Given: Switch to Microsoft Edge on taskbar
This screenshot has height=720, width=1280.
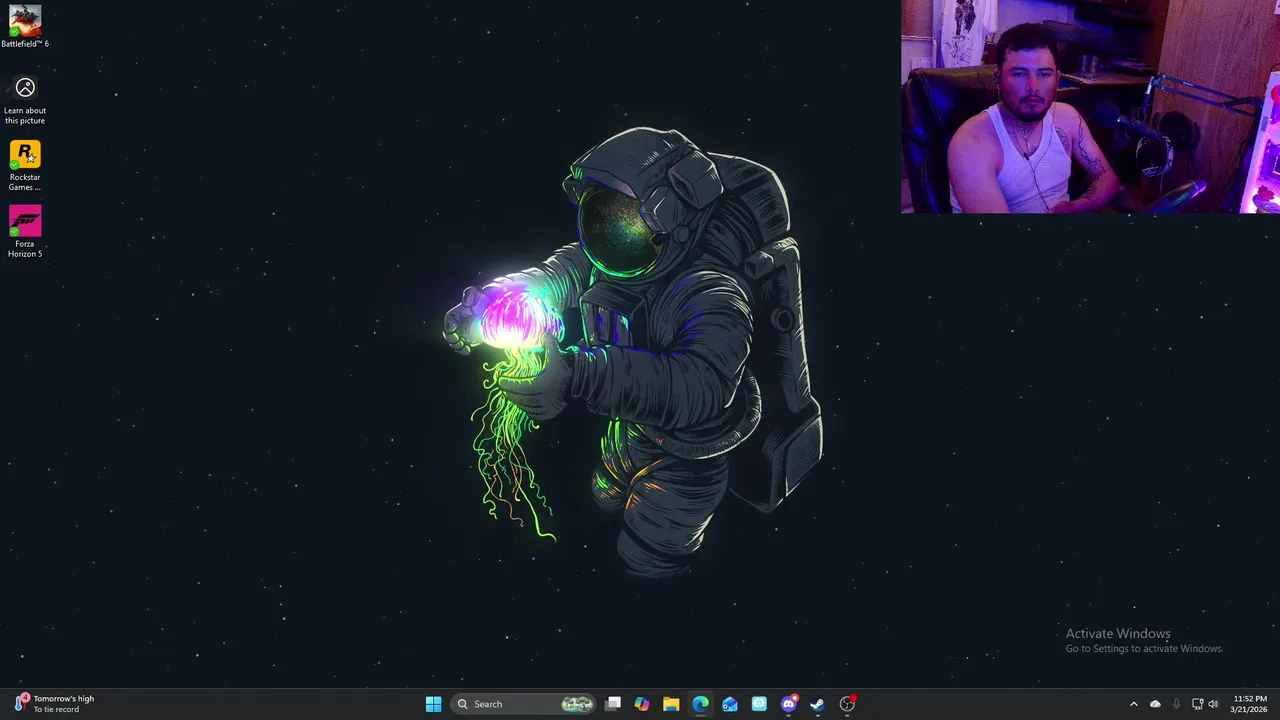Looking at the screenshot, I should click(x=701, y=704).
